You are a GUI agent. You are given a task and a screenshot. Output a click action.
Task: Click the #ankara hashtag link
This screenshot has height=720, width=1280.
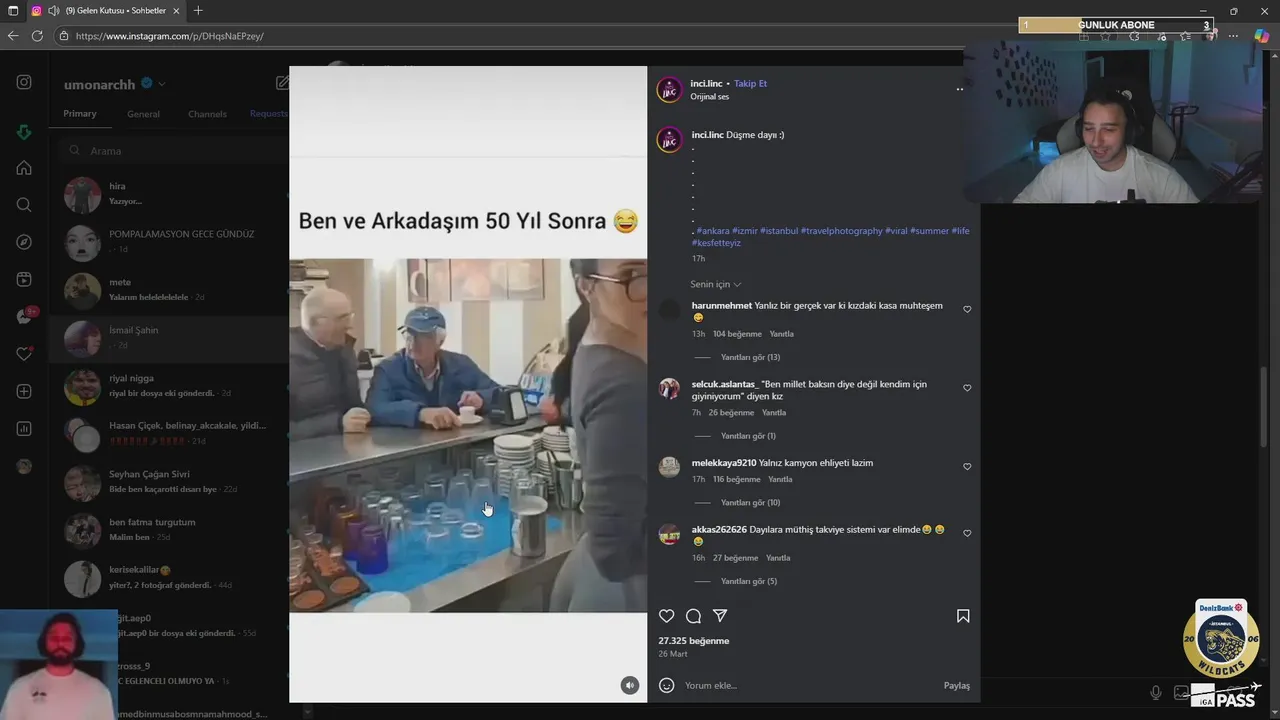713,231
